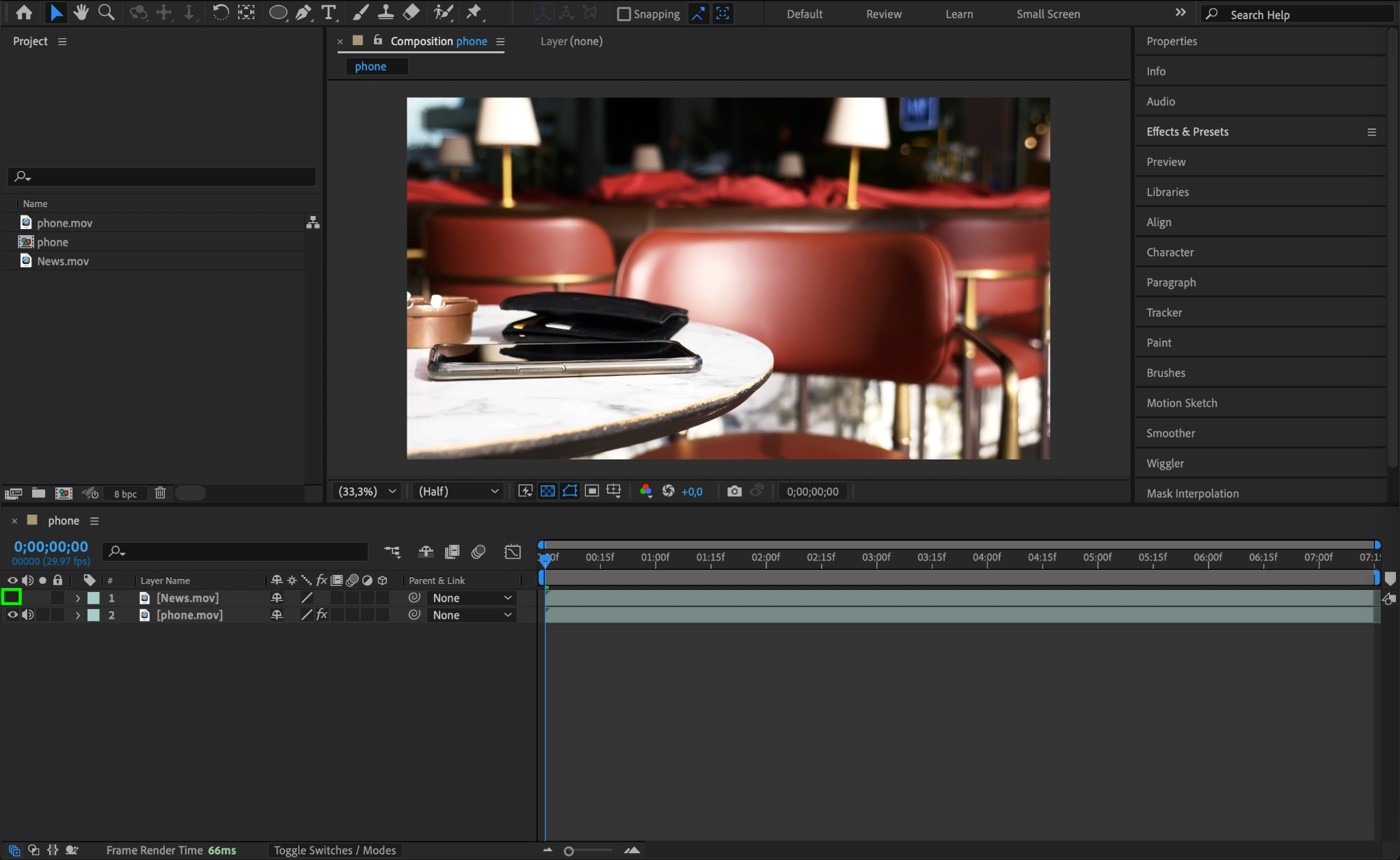Image resolution: width=1400 pixels, height=860 pixels.
Task: Select the Type tool
Action: 329,12
